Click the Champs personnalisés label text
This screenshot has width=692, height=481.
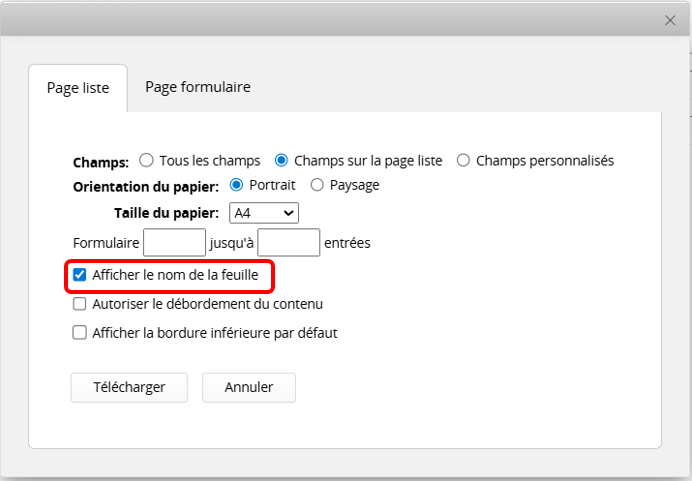(544, 160)
